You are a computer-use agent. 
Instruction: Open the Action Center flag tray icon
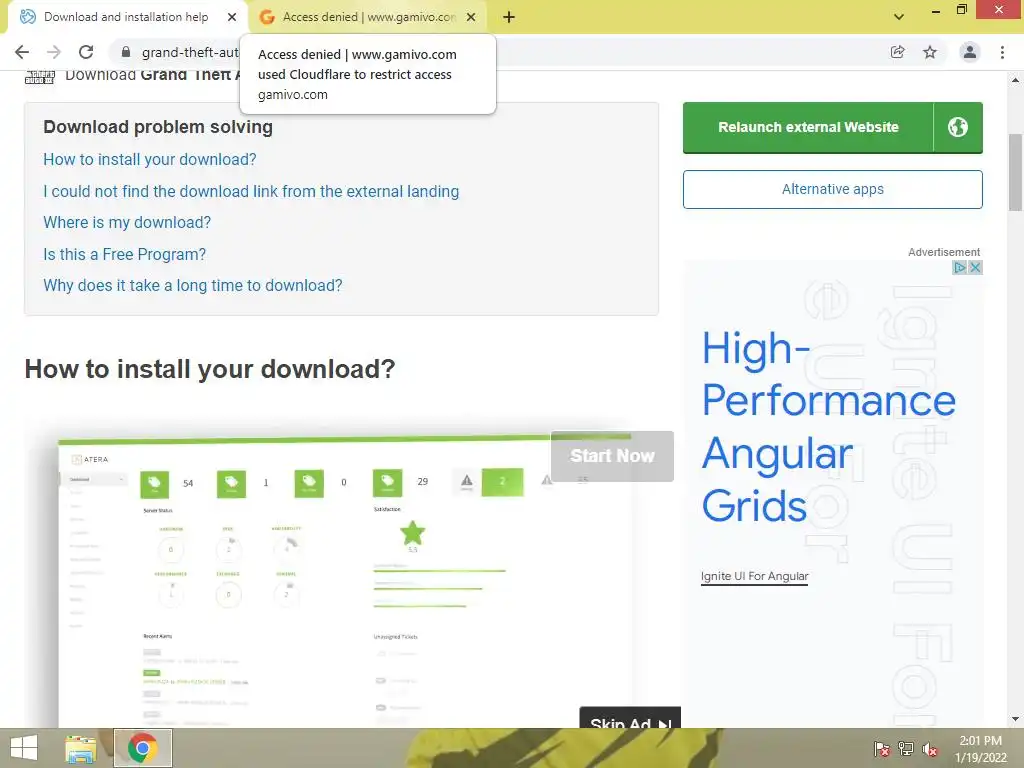[x=882, y=749]
